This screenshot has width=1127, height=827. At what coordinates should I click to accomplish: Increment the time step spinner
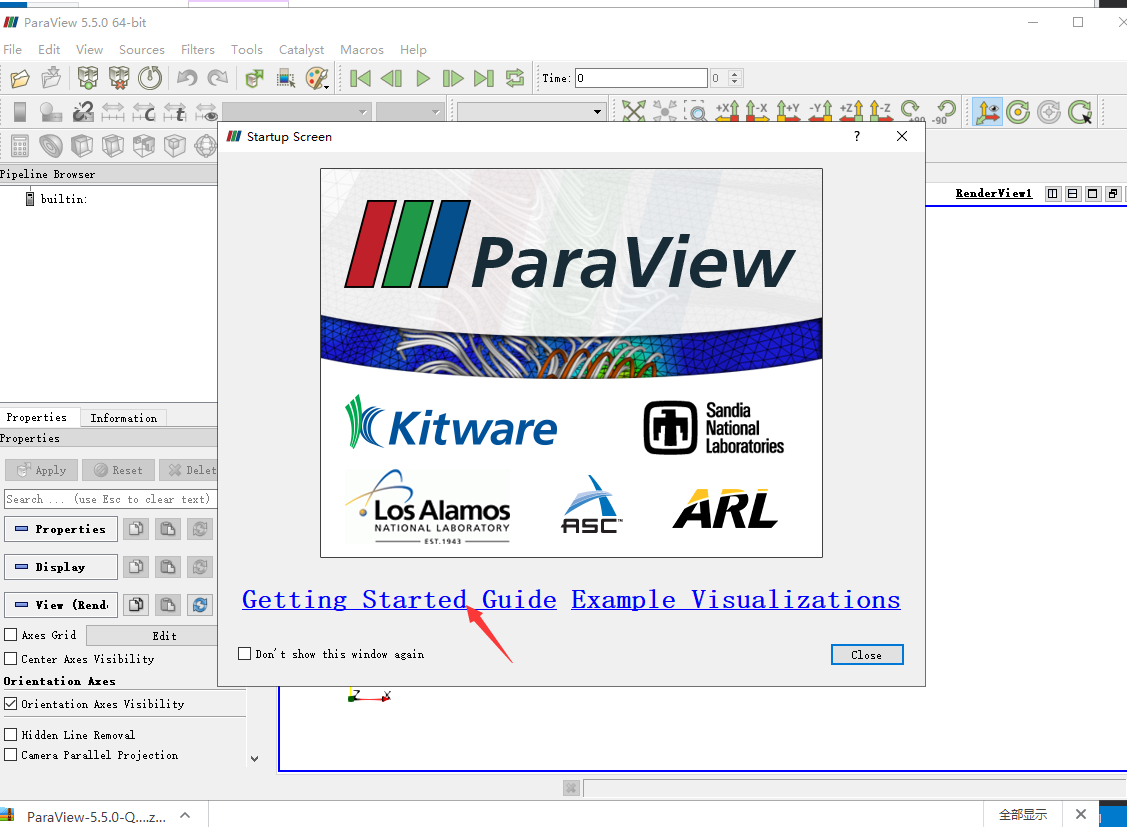tap(735, 73)
